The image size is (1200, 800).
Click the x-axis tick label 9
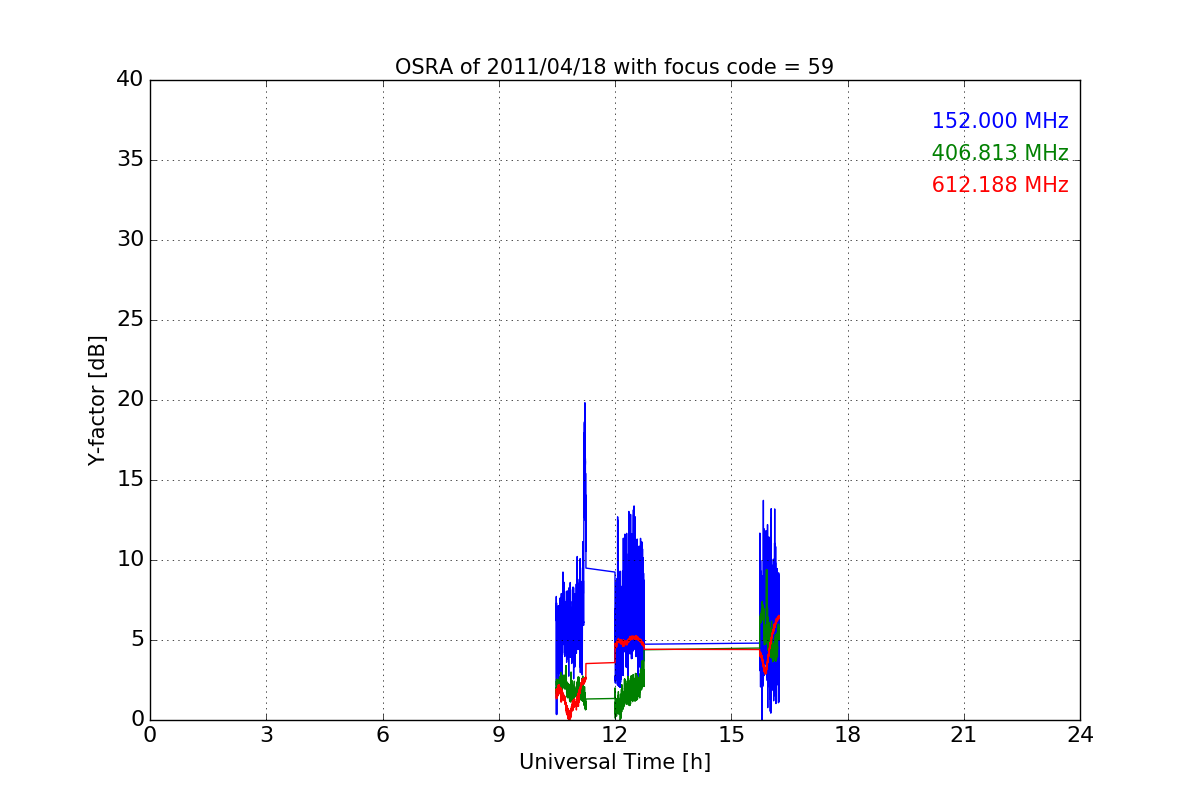point(499,735)
